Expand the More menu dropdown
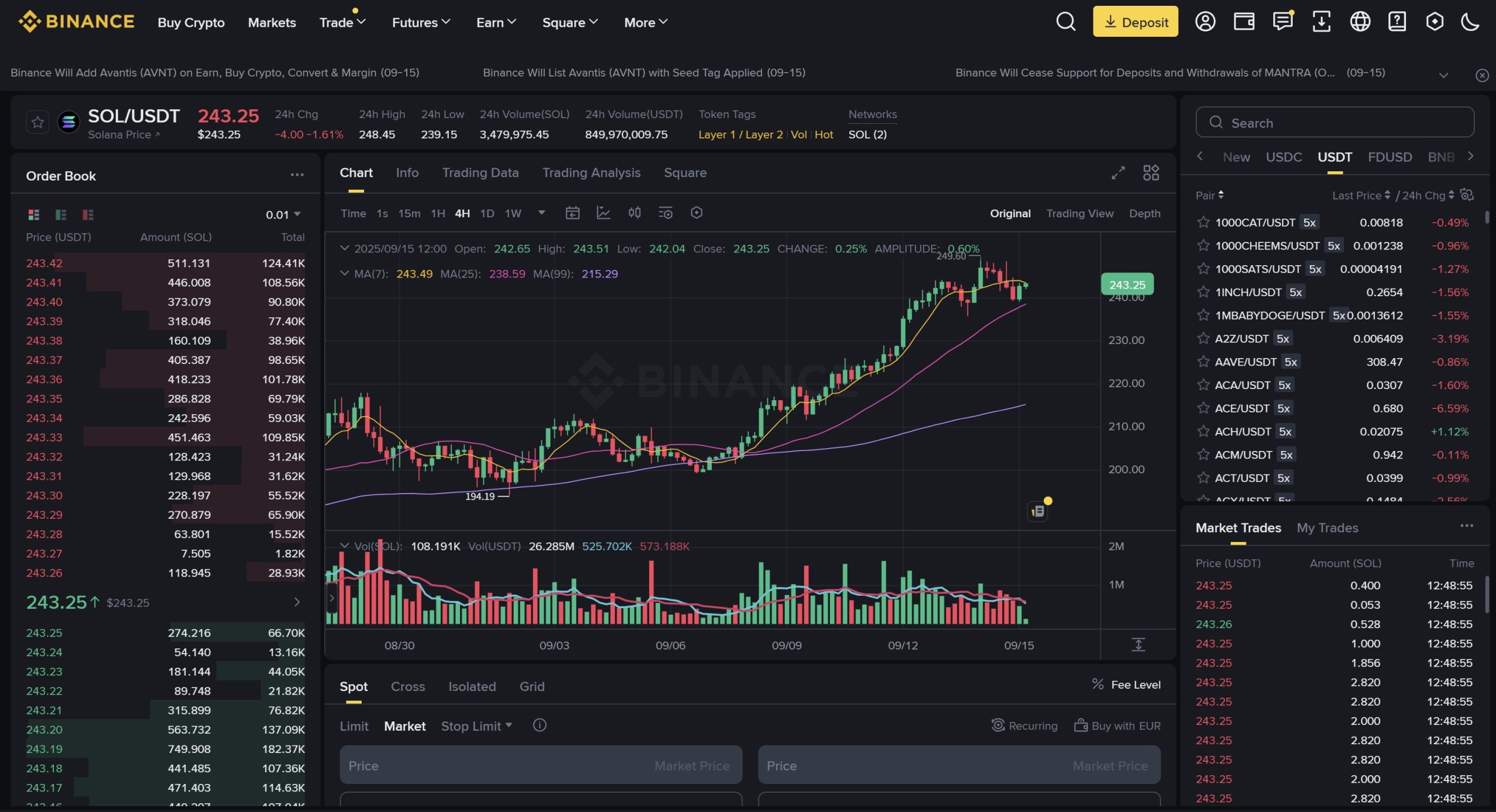 pos(646,22)
